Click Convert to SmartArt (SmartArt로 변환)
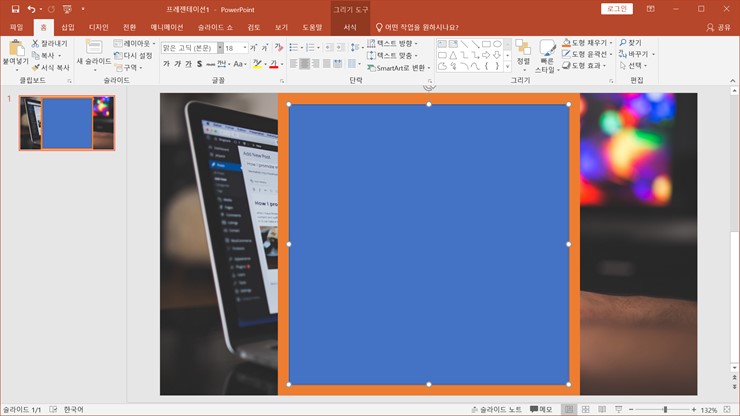Image resolution: width=740 pixels, height=416 pixels. (x=399, y=68)
